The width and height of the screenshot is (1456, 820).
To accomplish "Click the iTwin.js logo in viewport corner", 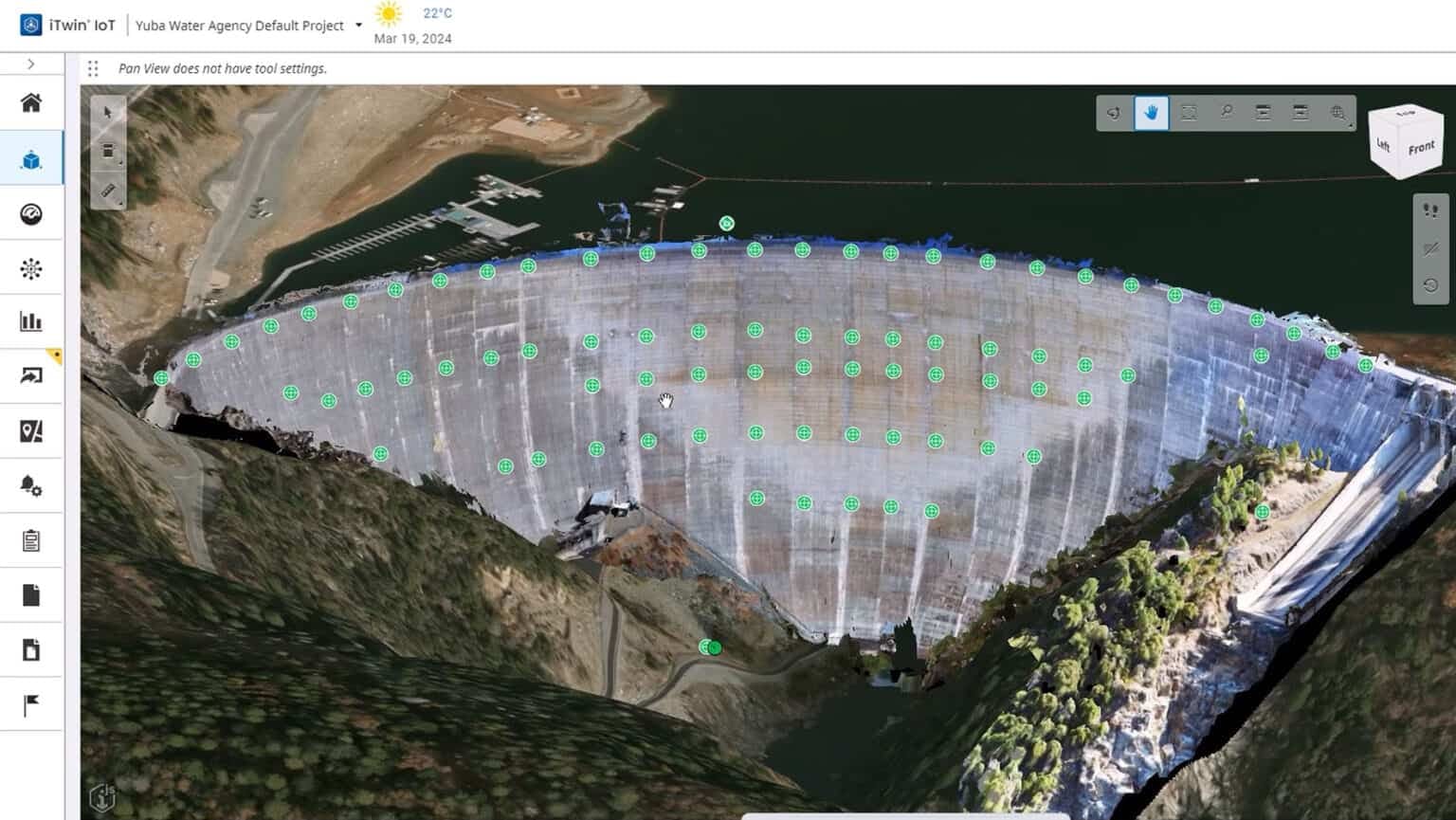I will tap(102, 798).
